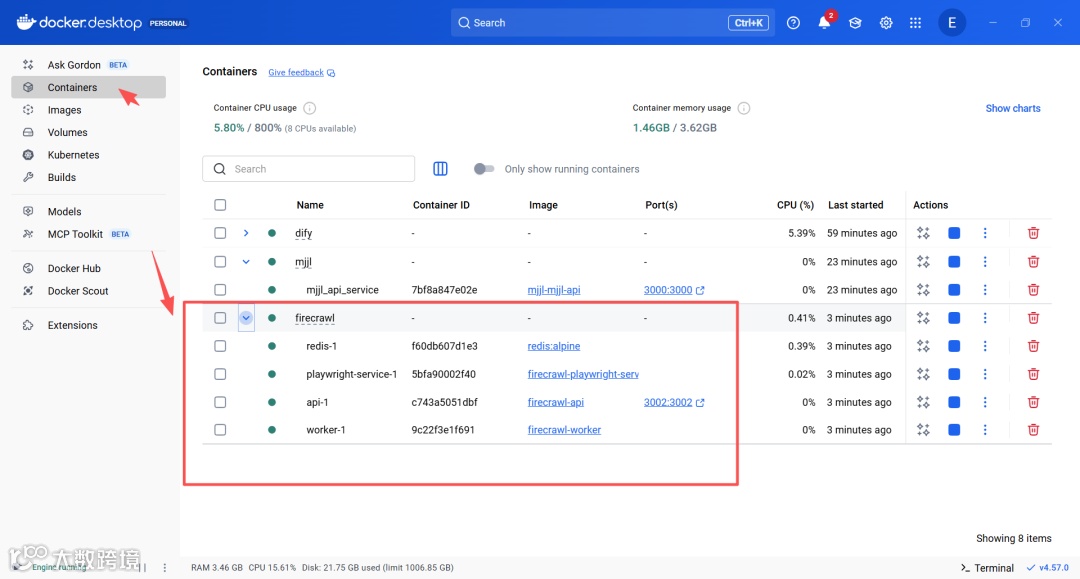Focus the containers Search field
This screenshot has height=579, width=1080.
coord(309,169)
